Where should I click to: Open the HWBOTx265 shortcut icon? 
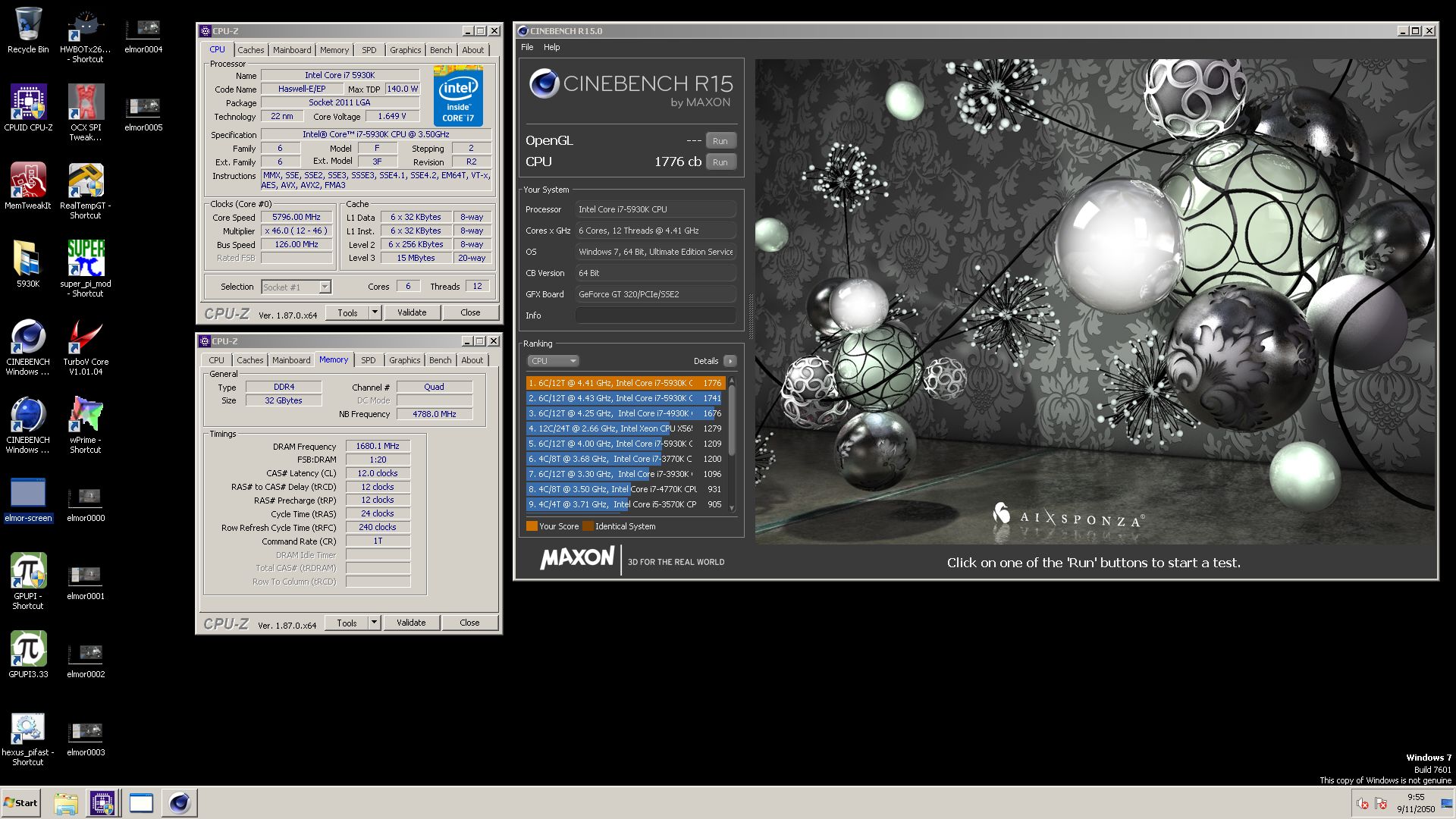(x=86, y=35)
